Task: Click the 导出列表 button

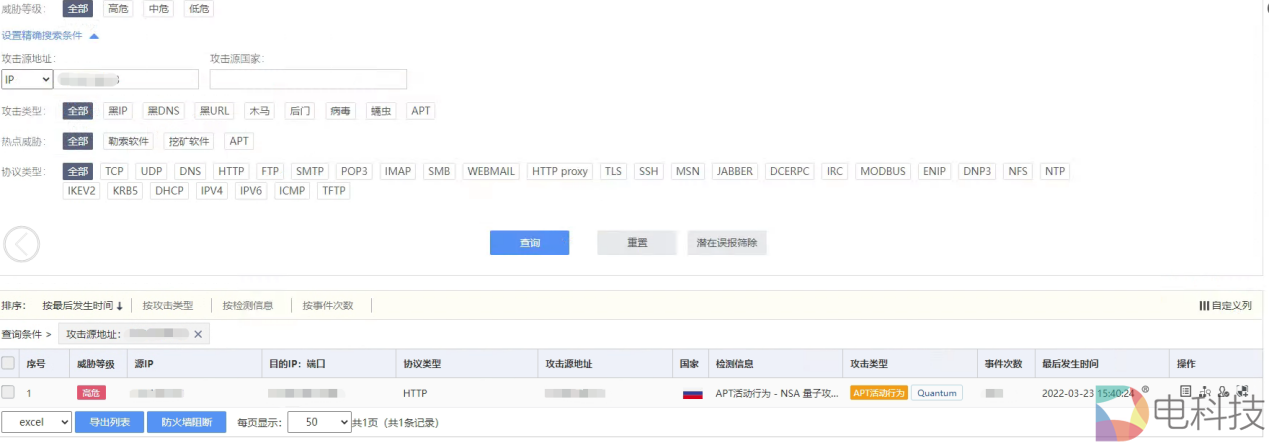Action: [110, 422]
